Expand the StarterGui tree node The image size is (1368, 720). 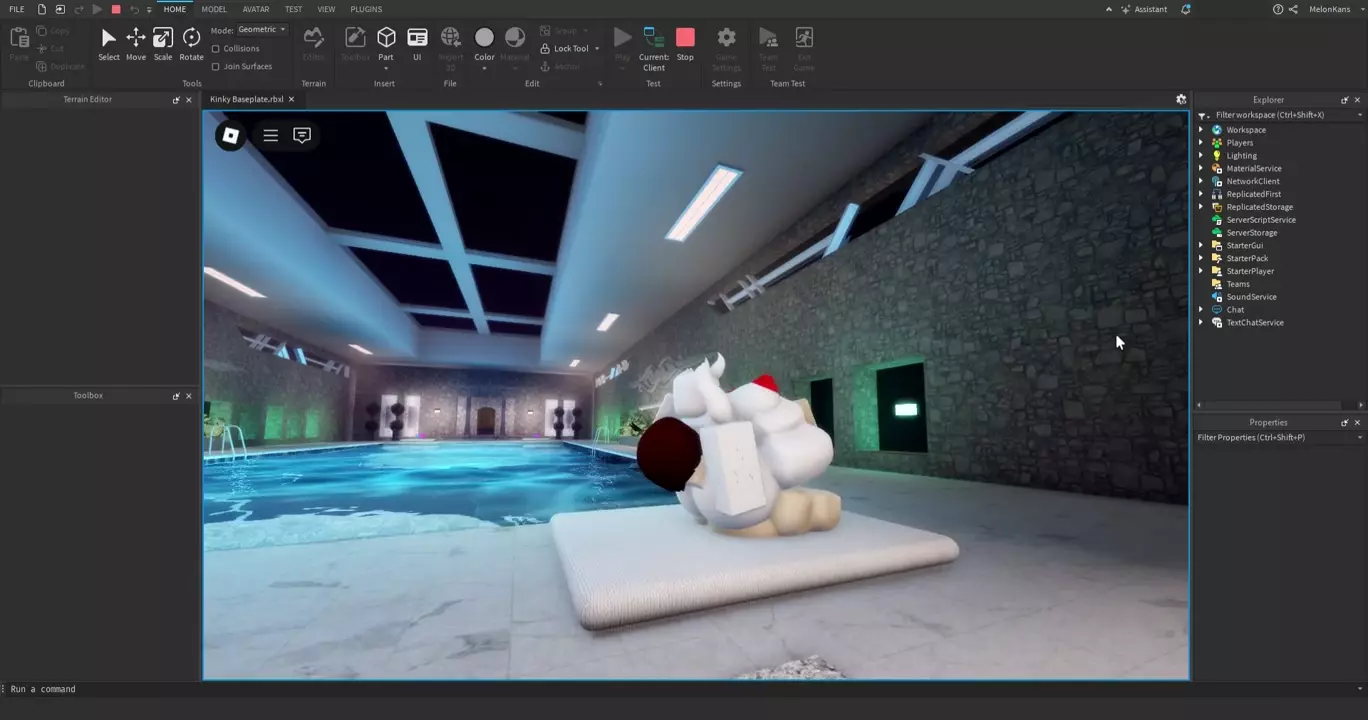point(1201,245)
